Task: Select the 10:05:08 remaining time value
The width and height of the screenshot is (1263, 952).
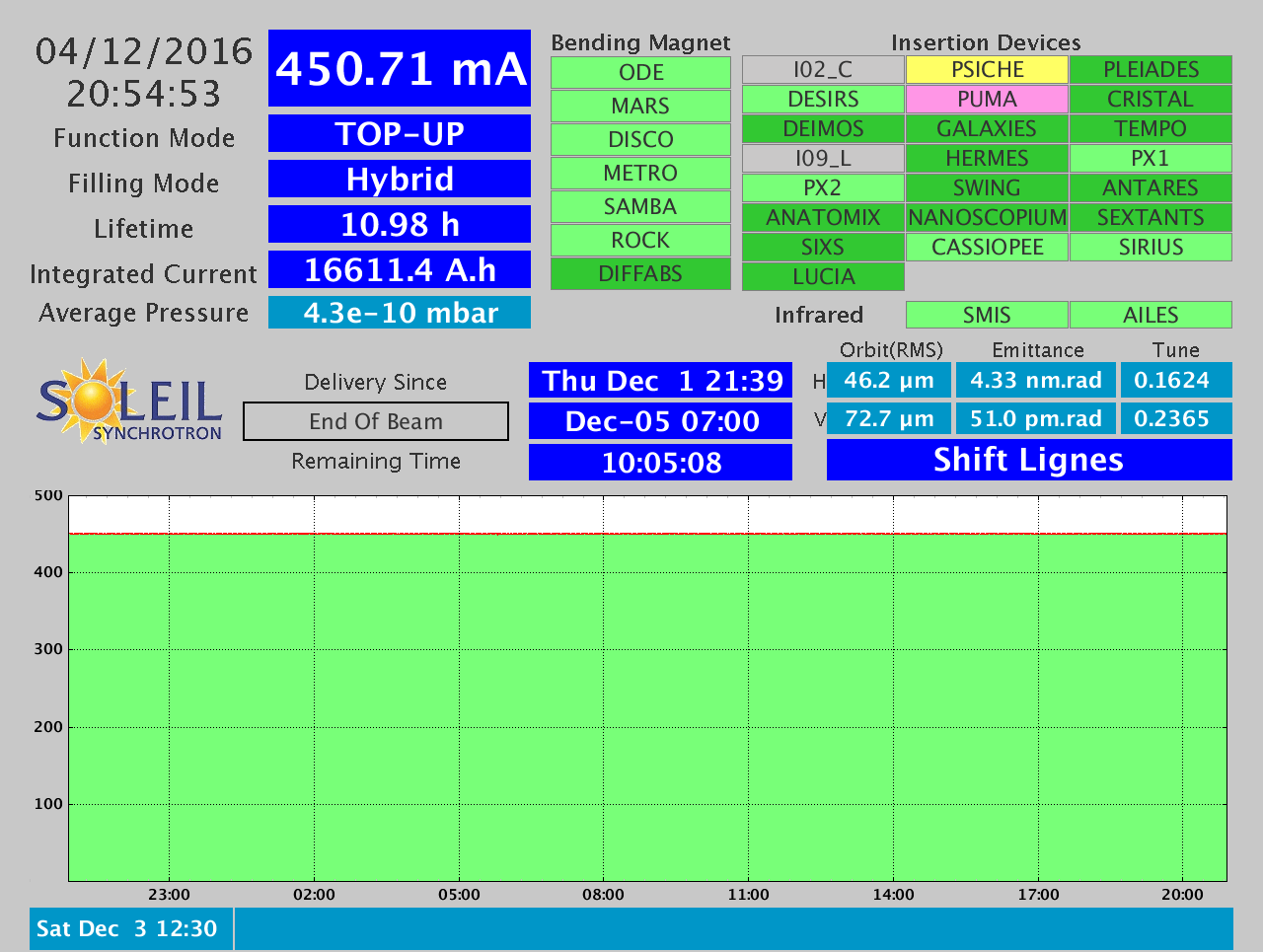Action: point(661,462)
